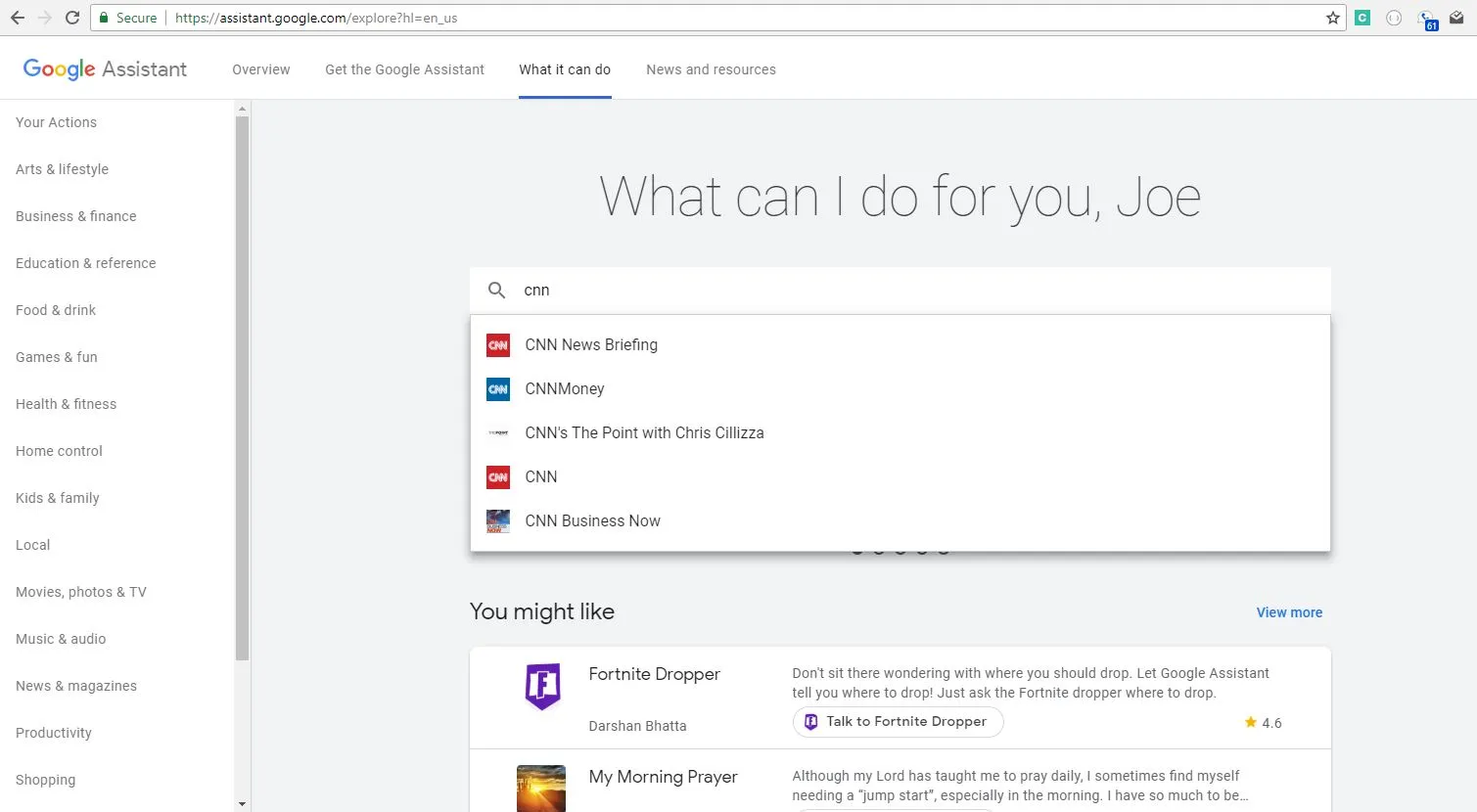Image resolution: width=1477 pixels, height=812 pixels.
Task: Click the browser address bar URL
Action: 316,18
